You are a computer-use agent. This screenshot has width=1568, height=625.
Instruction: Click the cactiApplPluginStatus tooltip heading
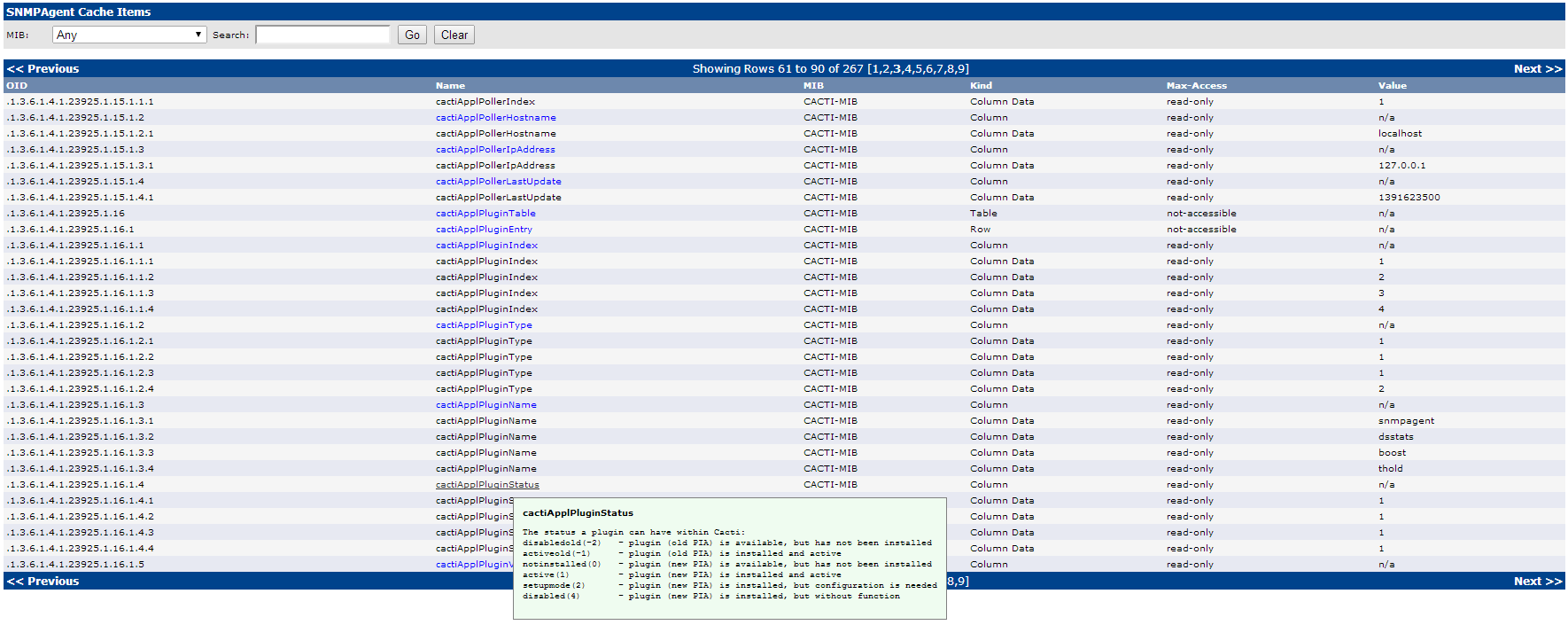click(x=578, y=513)
